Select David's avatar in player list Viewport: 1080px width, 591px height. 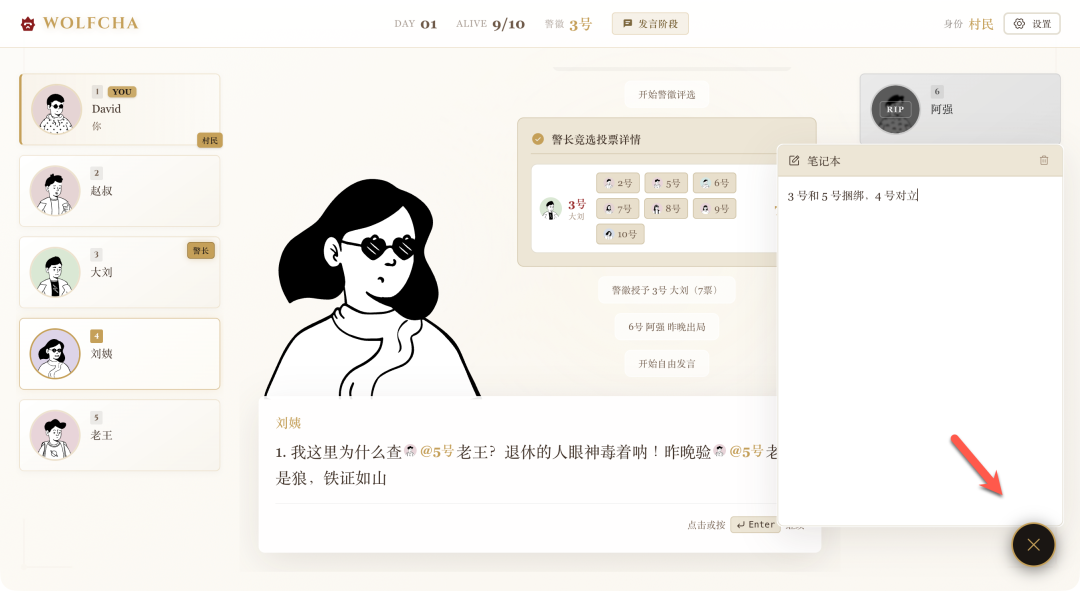[x=56, y=109]
